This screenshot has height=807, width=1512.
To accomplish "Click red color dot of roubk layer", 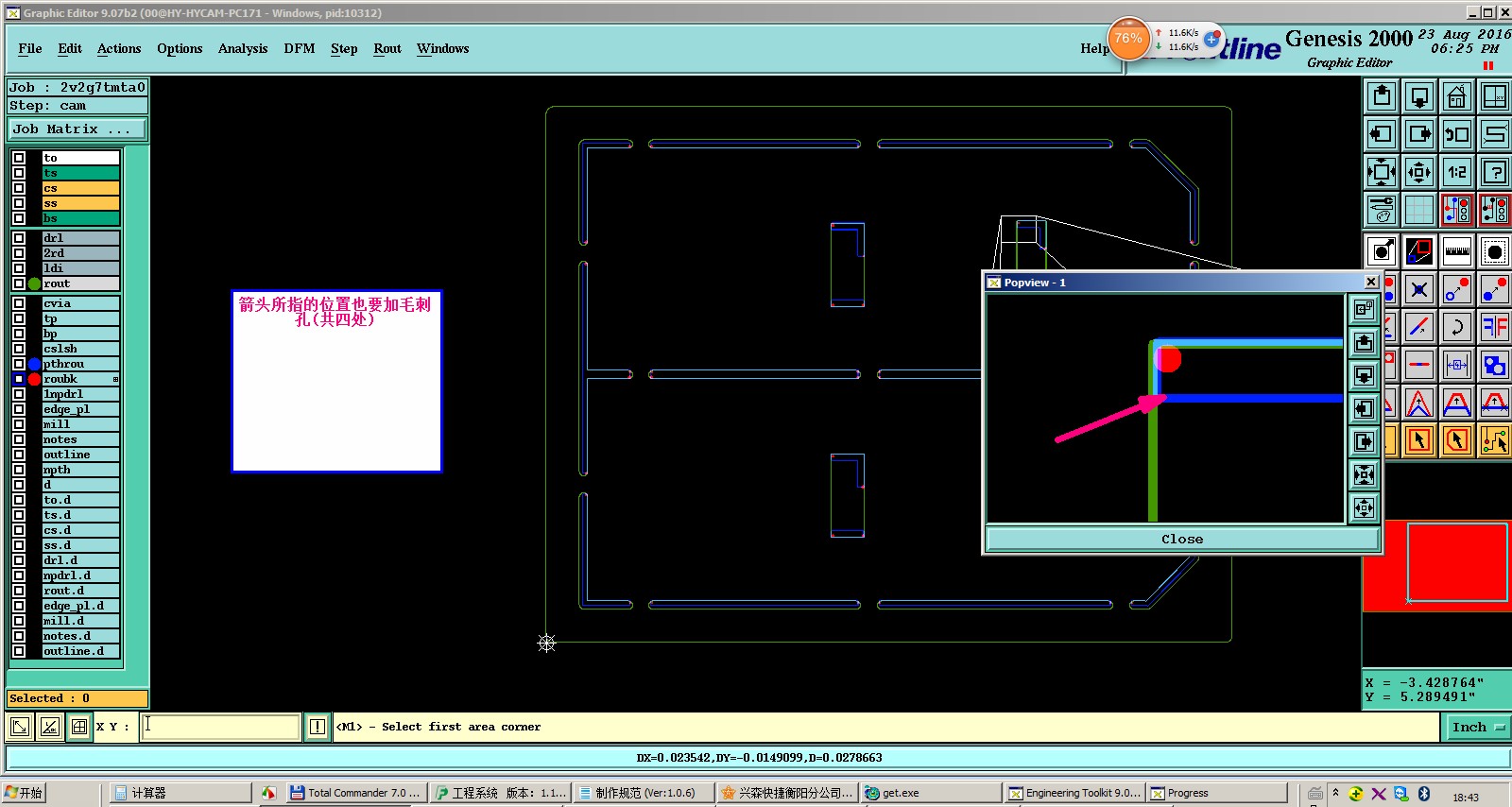I will pyautogui.click(x=35, y=379).
